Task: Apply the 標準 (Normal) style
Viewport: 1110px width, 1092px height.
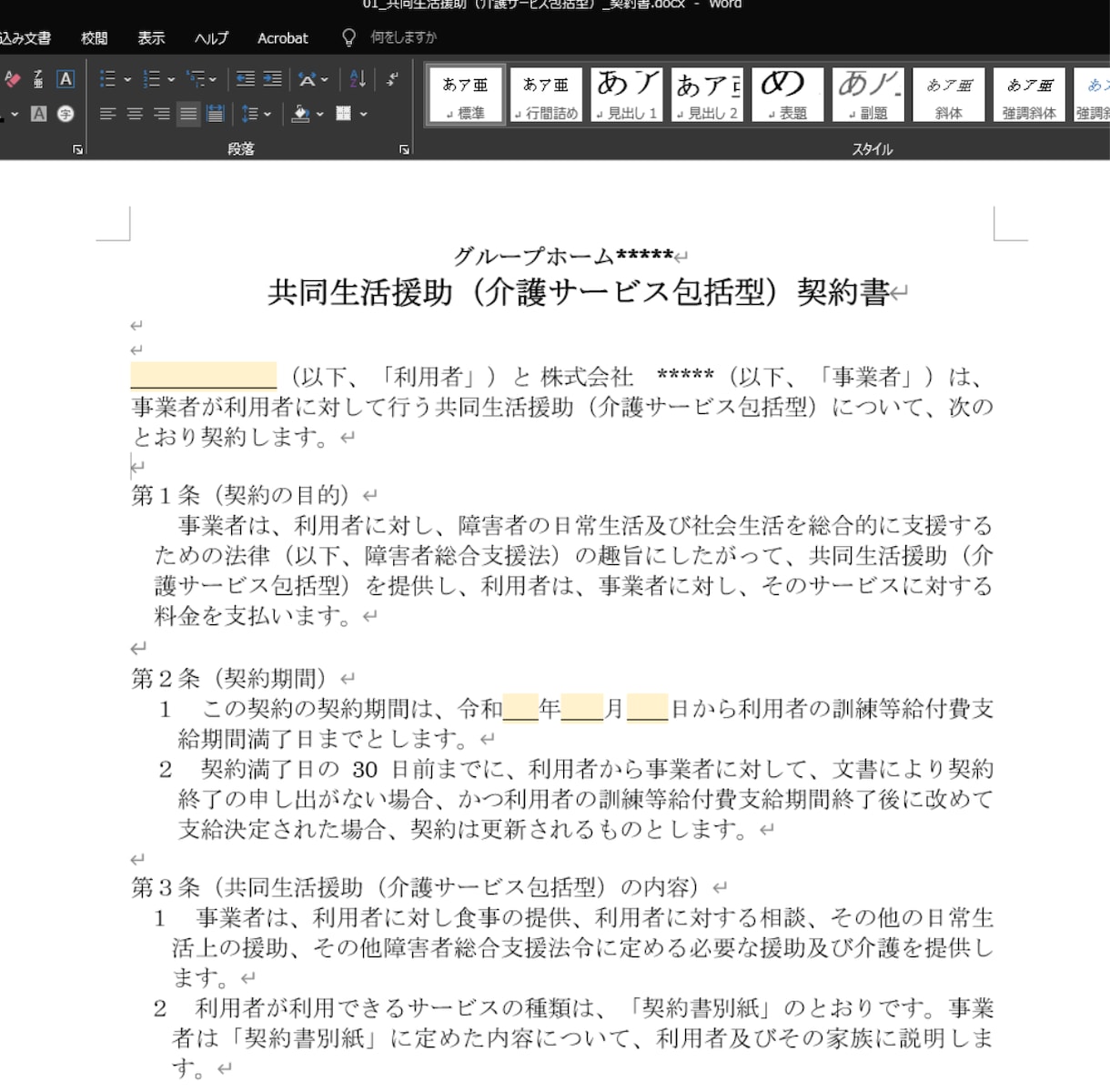Action: (x=465, y=95)
